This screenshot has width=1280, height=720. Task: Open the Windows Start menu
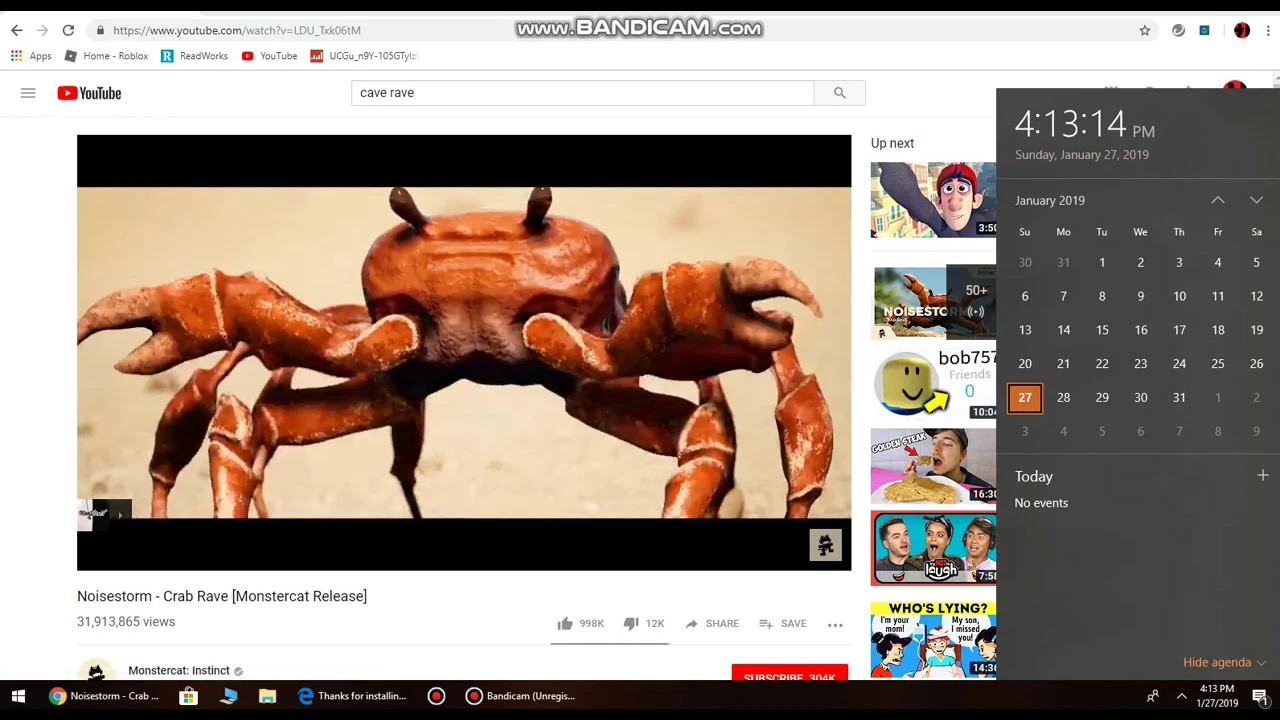tap(18, 696)
